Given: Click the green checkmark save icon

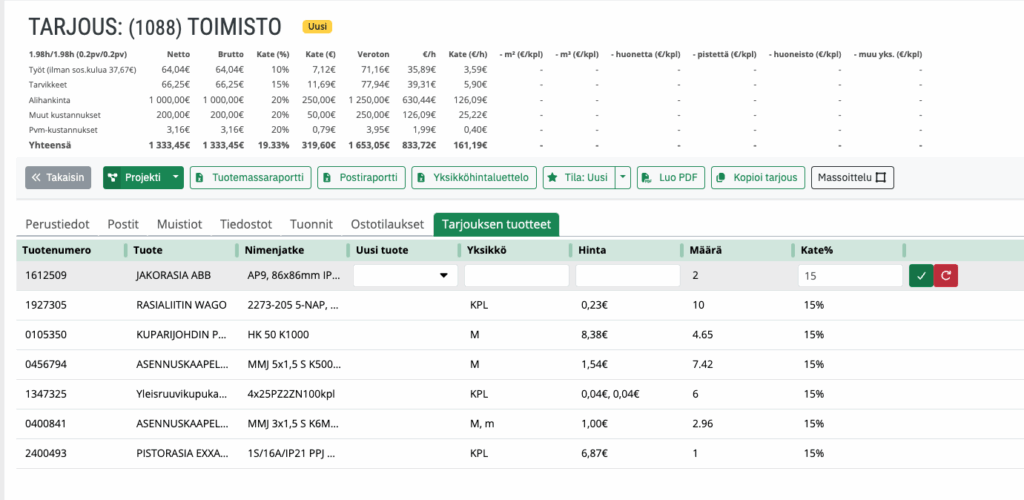Looking at the screenshot, I should click(920, 276).
